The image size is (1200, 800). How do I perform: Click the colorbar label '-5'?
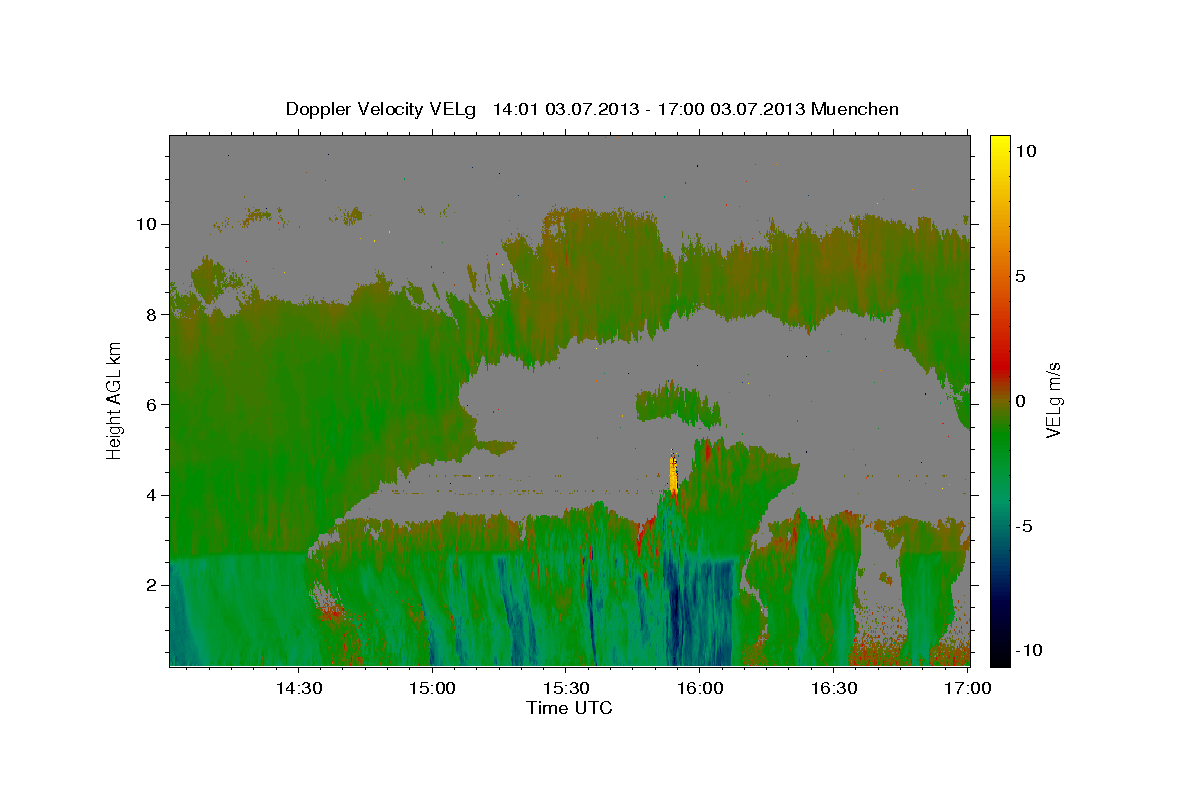(x=1024, y=526)
